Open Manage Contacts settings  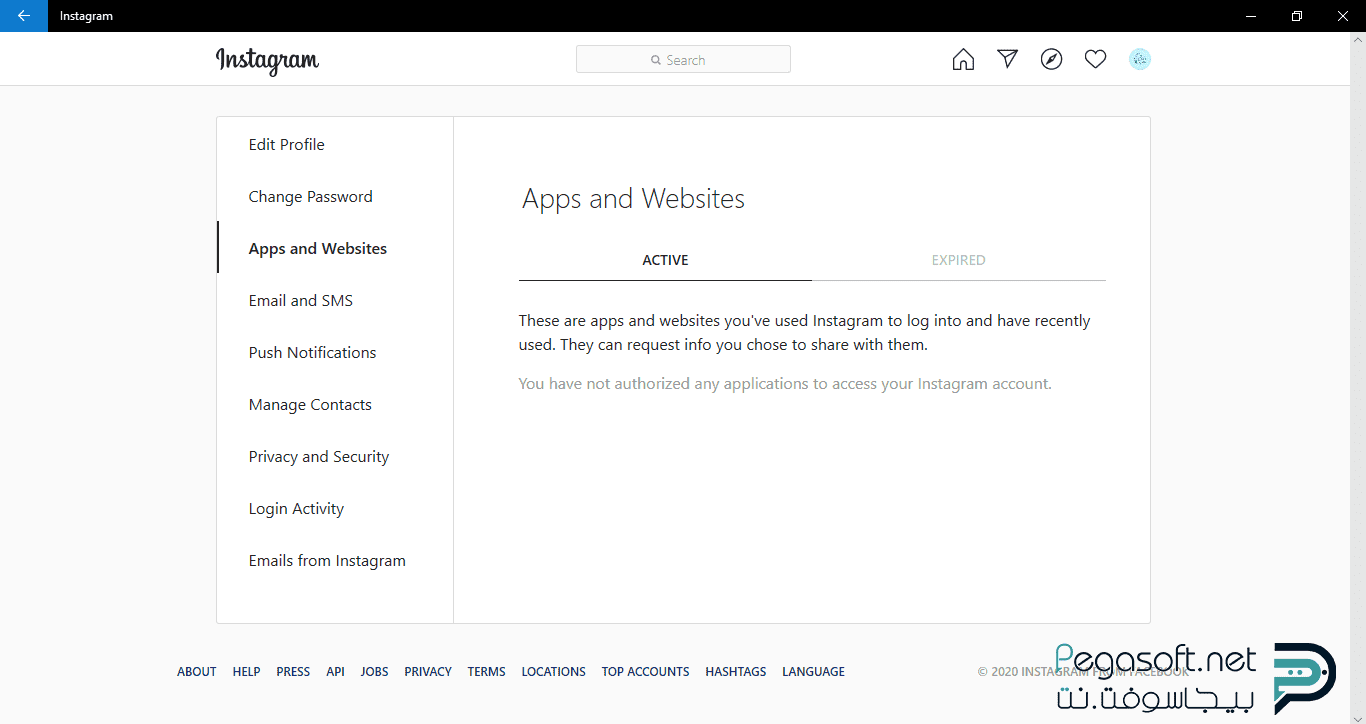pyautogui.click(x=335, y=405)
